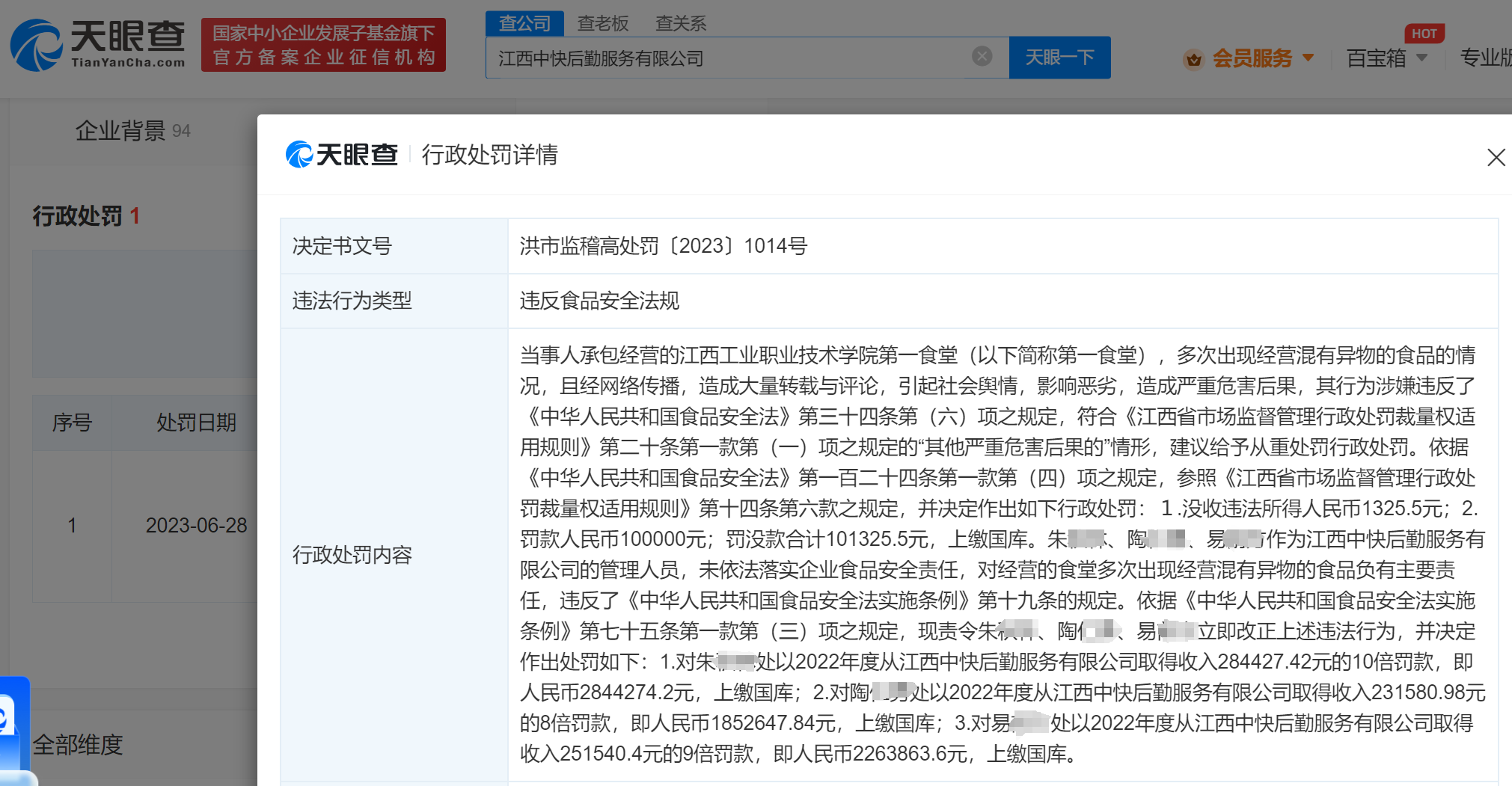The height and width of the screenshot is (786, 1512).
Task: Switch to the 查老板 search tab
Action: coord(602,23)
